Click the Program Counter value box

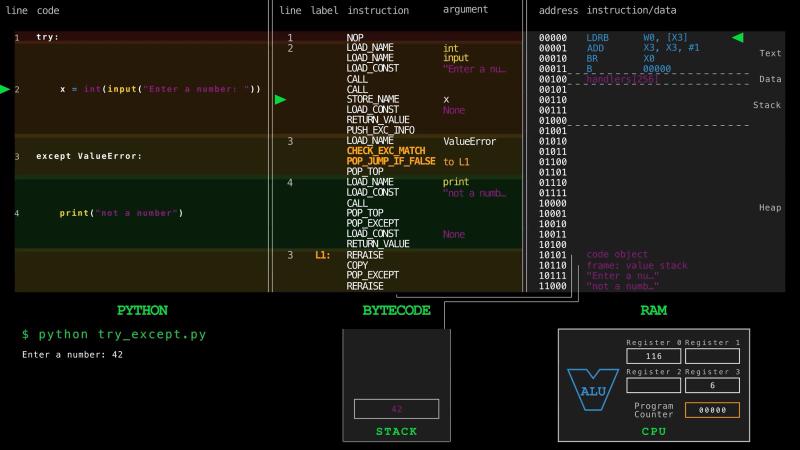712,410
